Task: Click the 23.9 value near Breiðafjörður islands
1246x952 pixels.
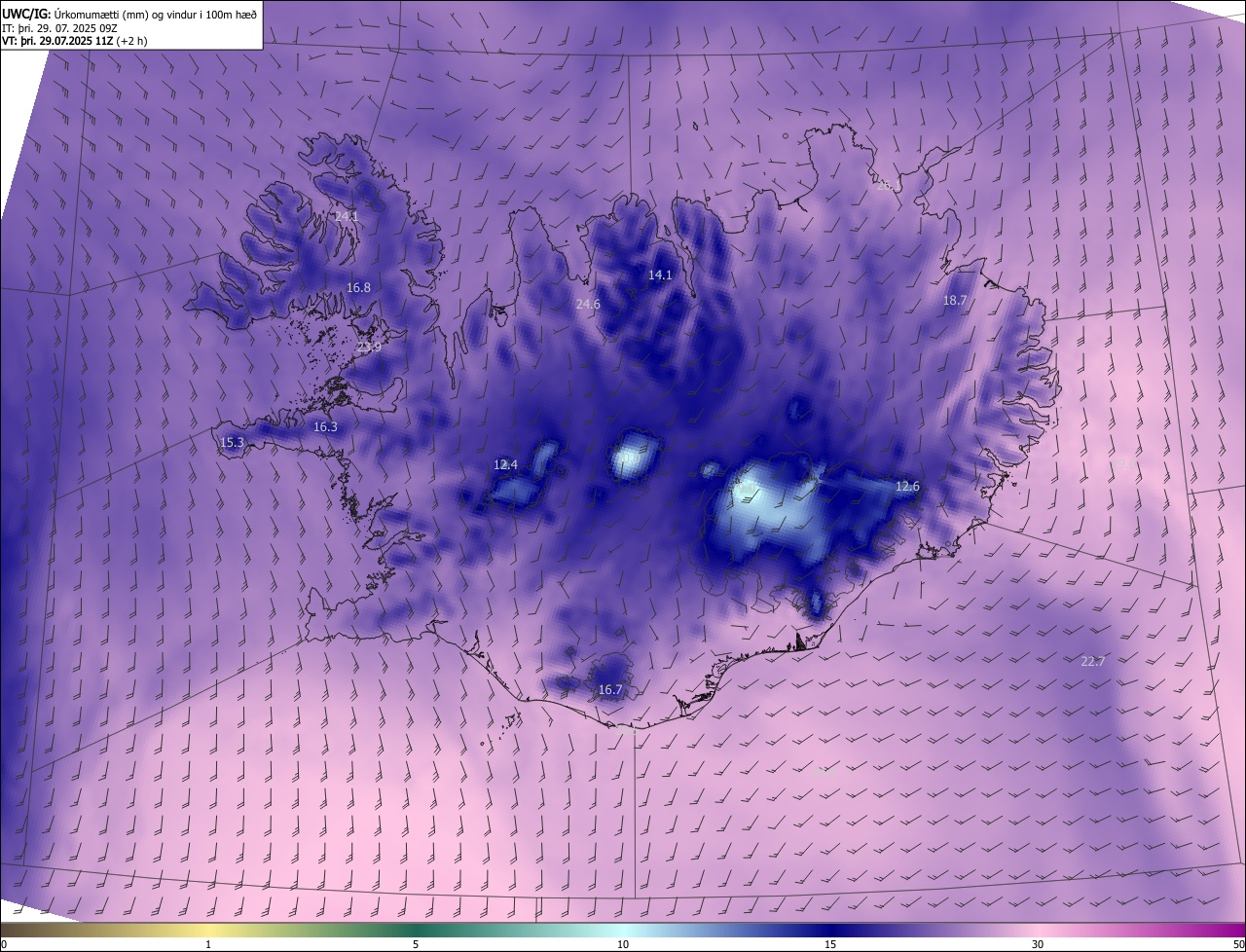Action: tap(369, 347)
